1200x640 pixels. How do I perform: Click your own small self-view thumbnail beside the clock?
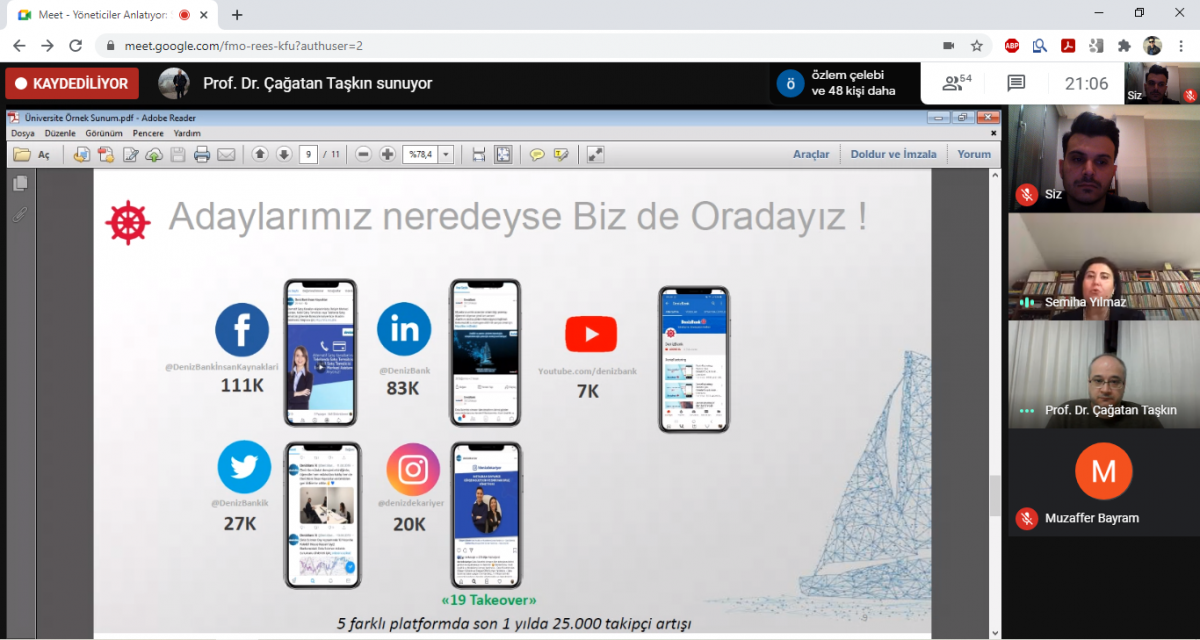[1161, 84]
